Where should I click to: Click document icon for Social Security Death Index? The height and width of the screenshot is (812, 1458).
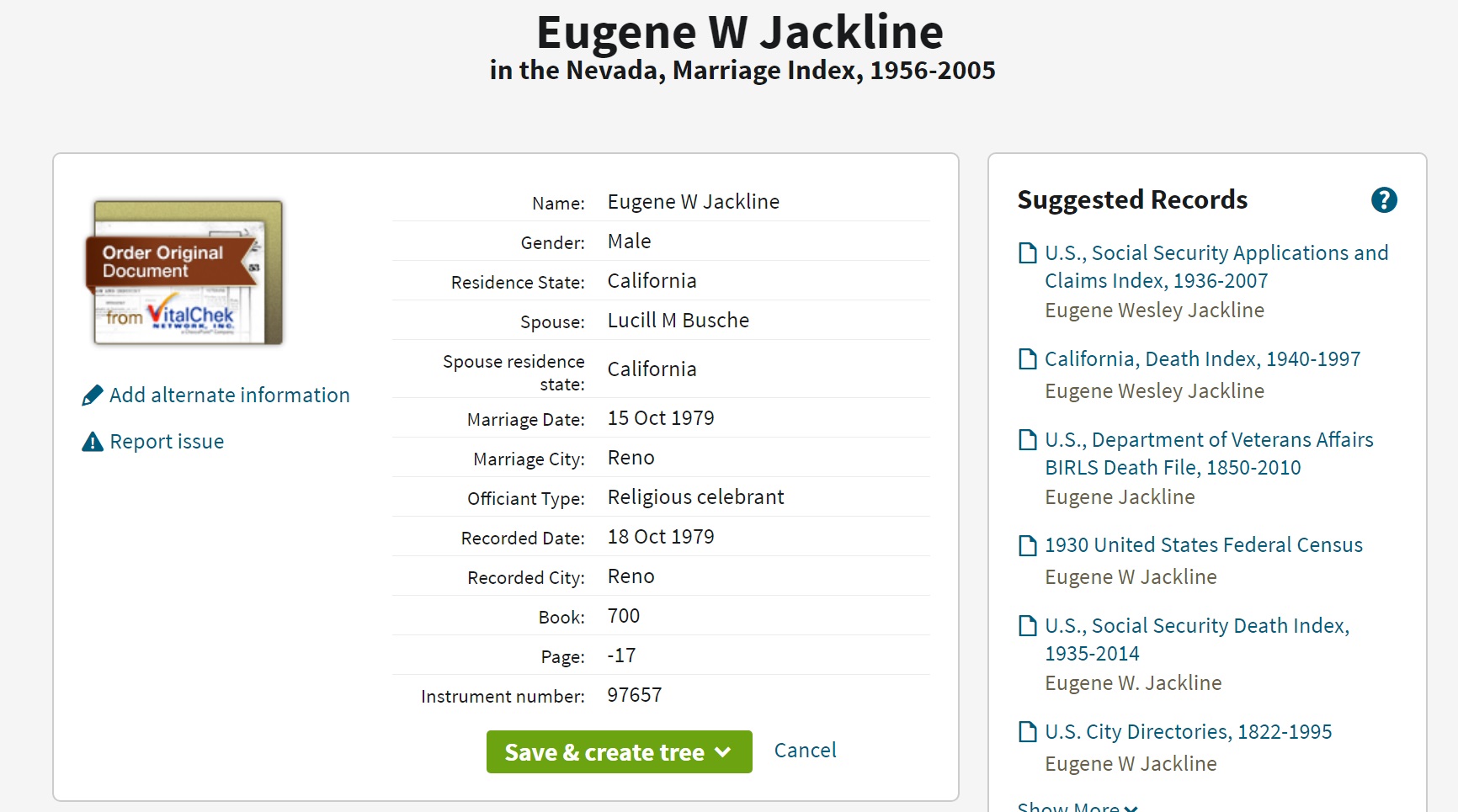coord(1027,626)
